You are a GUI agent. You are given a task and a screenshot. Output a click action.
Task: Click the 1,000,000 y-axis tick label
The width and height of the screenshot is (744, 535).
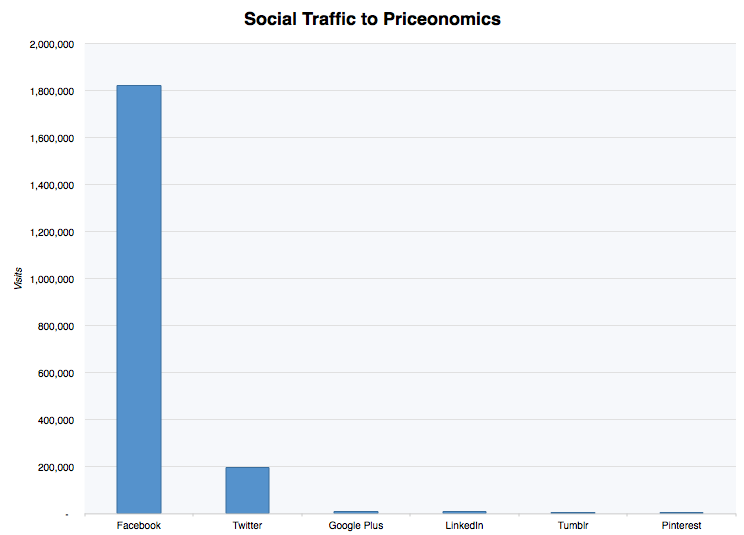(50, 279)
